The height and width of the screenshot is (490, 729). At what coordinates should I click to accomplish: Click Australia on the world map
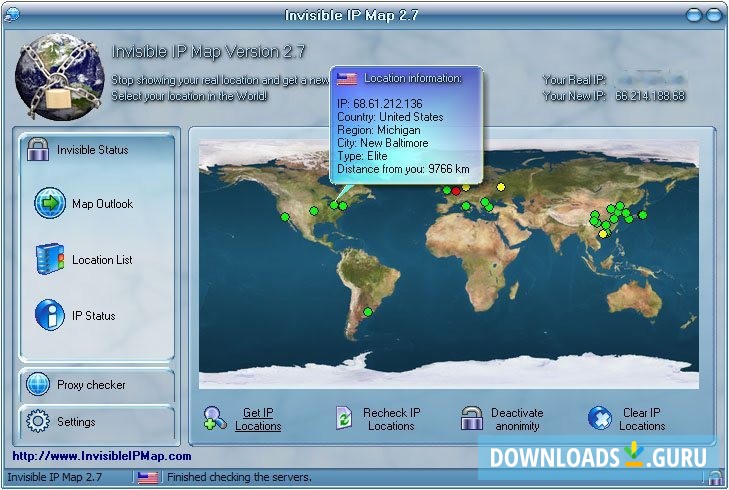(x=634, y=298)
